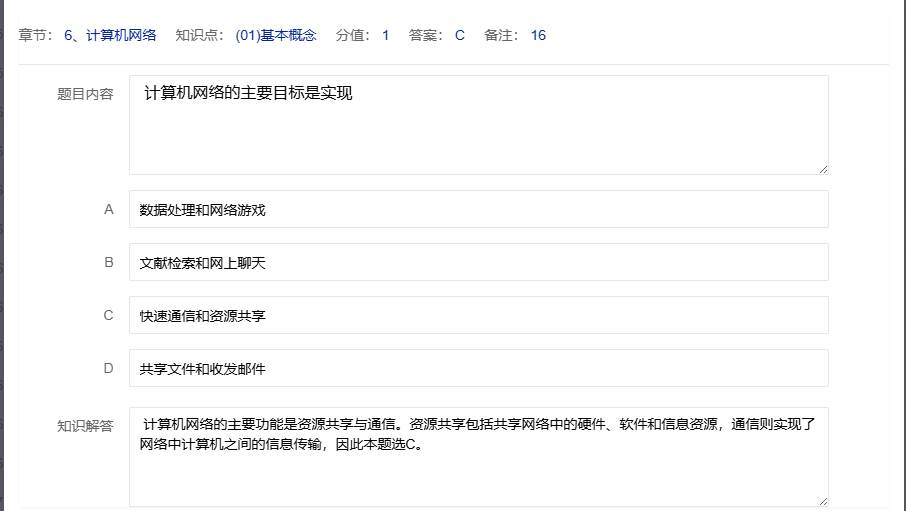Click the "知识解答" field label
The height and width of the screenshot is (511, 906).
click(x=85, y=425)
